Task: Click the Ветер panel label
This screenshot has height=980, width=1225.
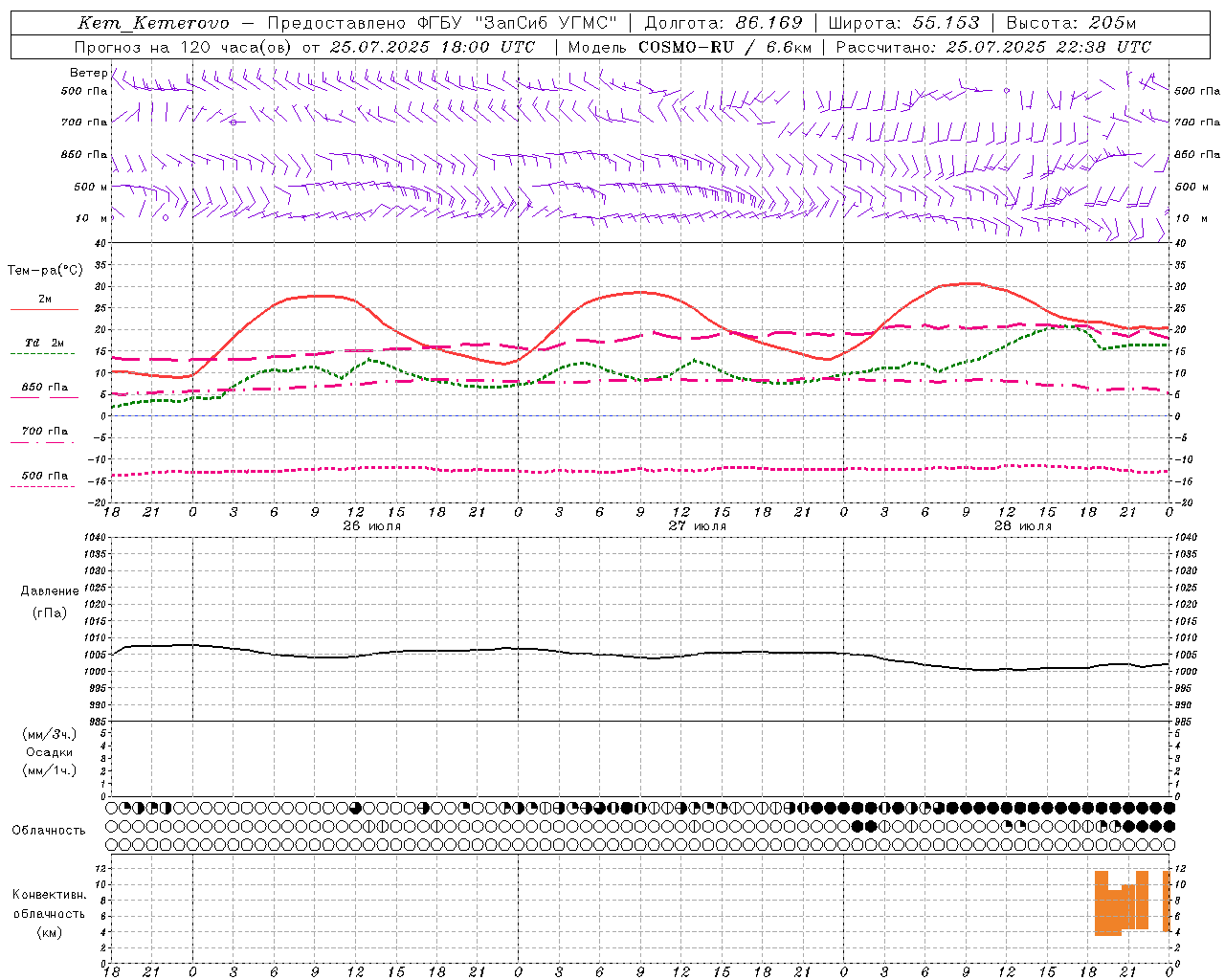Action: pyautogui.click(x=88, y=73)
